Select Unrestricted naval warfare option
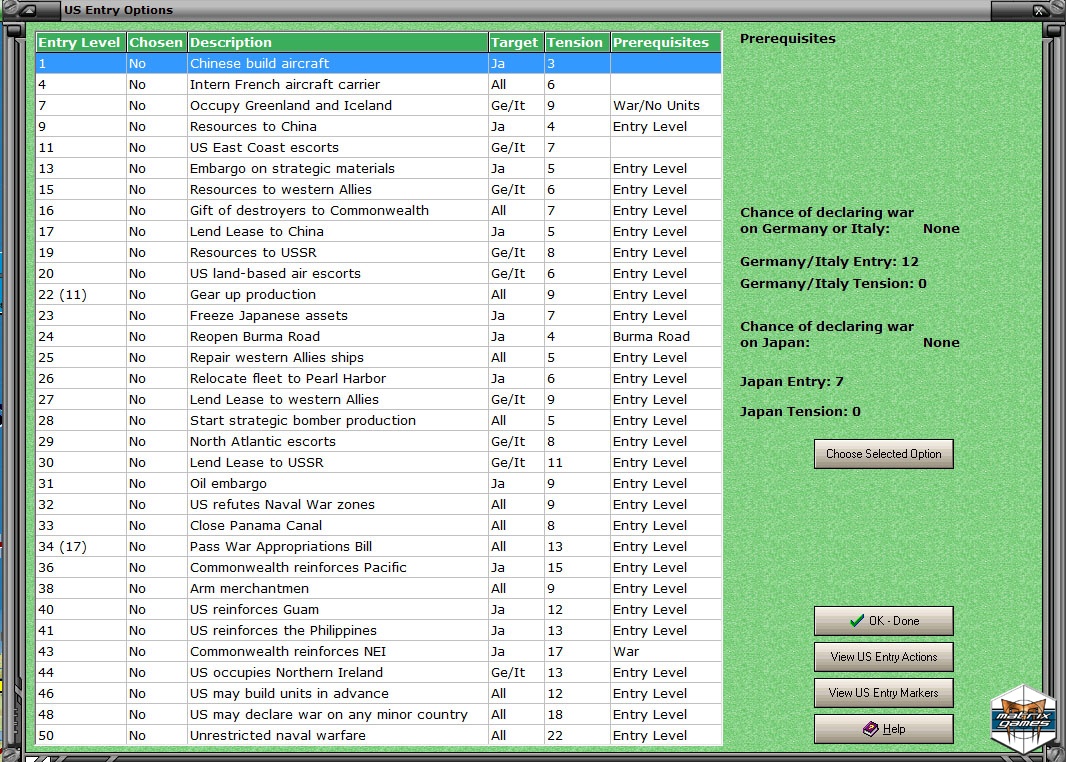1066x762 pixels. click(x=379, y=735)
